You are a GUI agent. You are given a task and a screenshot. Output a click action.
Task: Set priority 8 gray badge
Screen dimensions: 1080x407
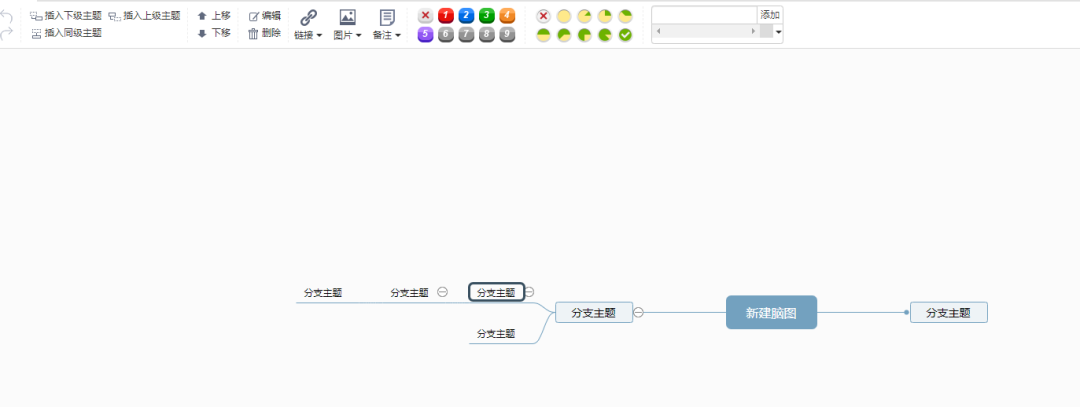[x=486, y=34]
